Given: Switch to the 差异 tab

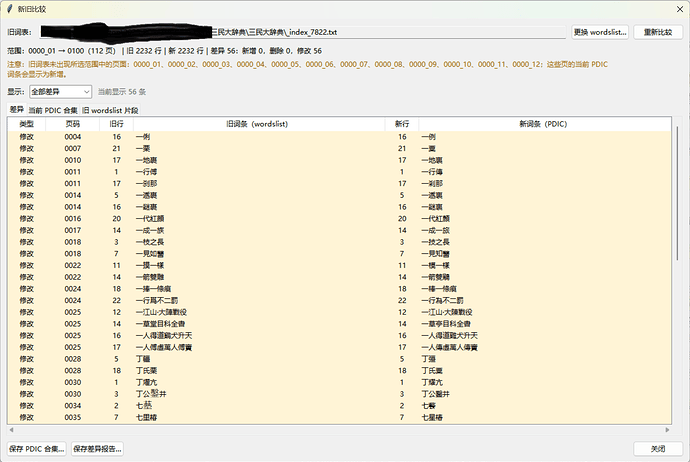Looking at the screenshot, I should [17, 109].
